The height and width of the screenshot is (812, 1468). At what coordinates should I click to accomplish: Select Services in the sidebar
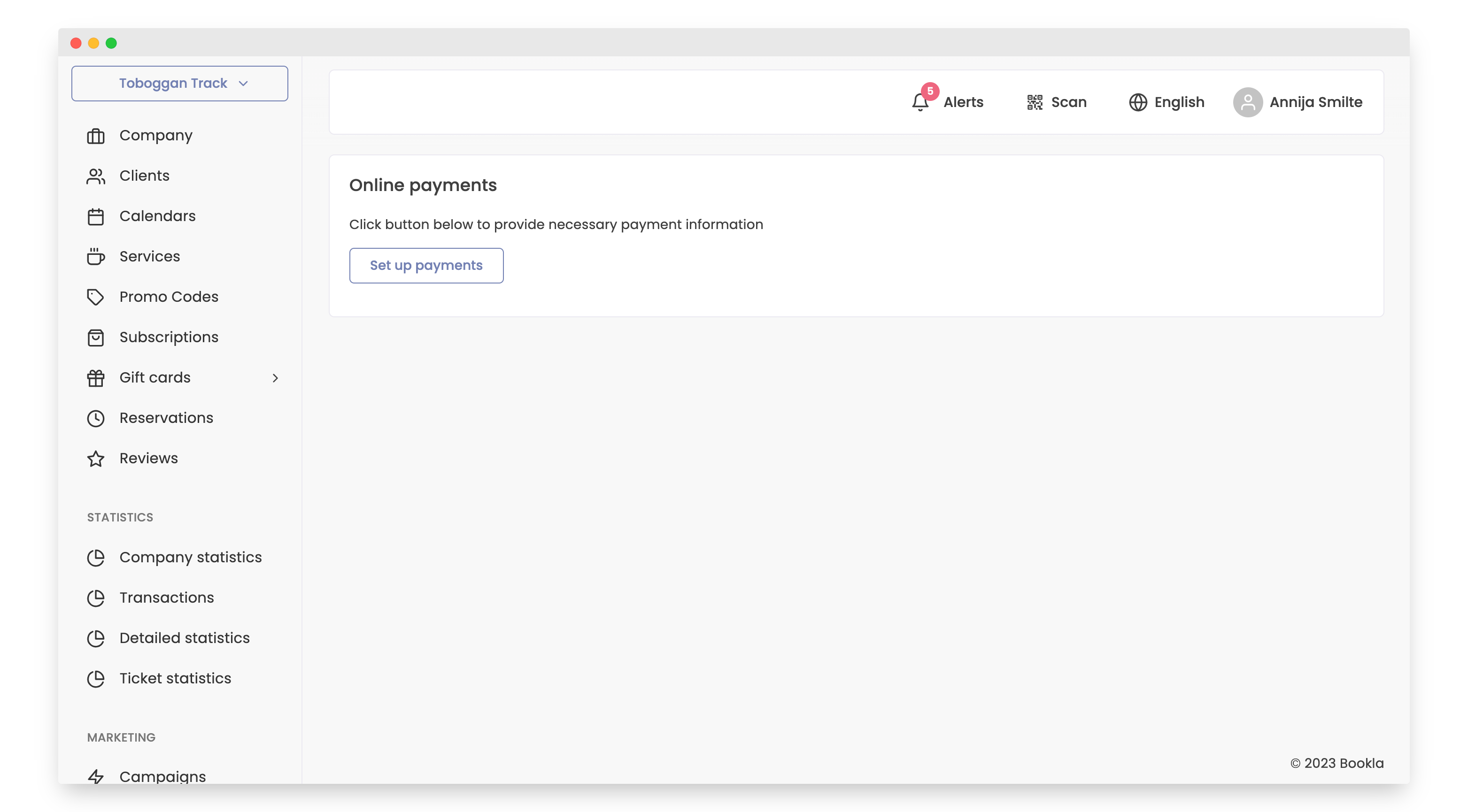pyautogui.click(x=149, y=257)
